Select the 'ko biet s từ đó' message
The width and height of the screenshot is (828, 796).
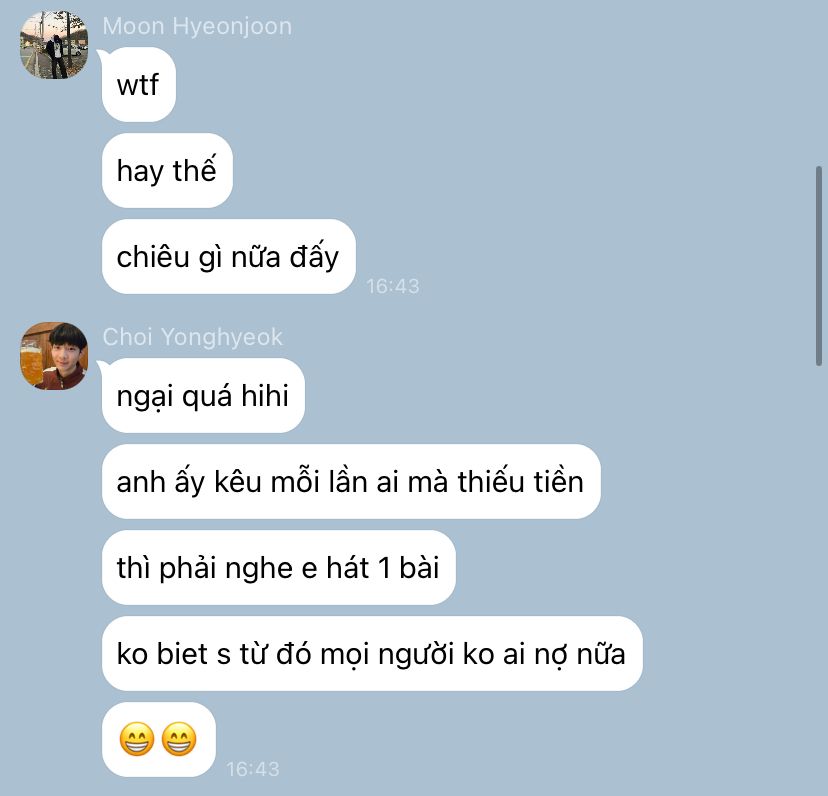372,653
